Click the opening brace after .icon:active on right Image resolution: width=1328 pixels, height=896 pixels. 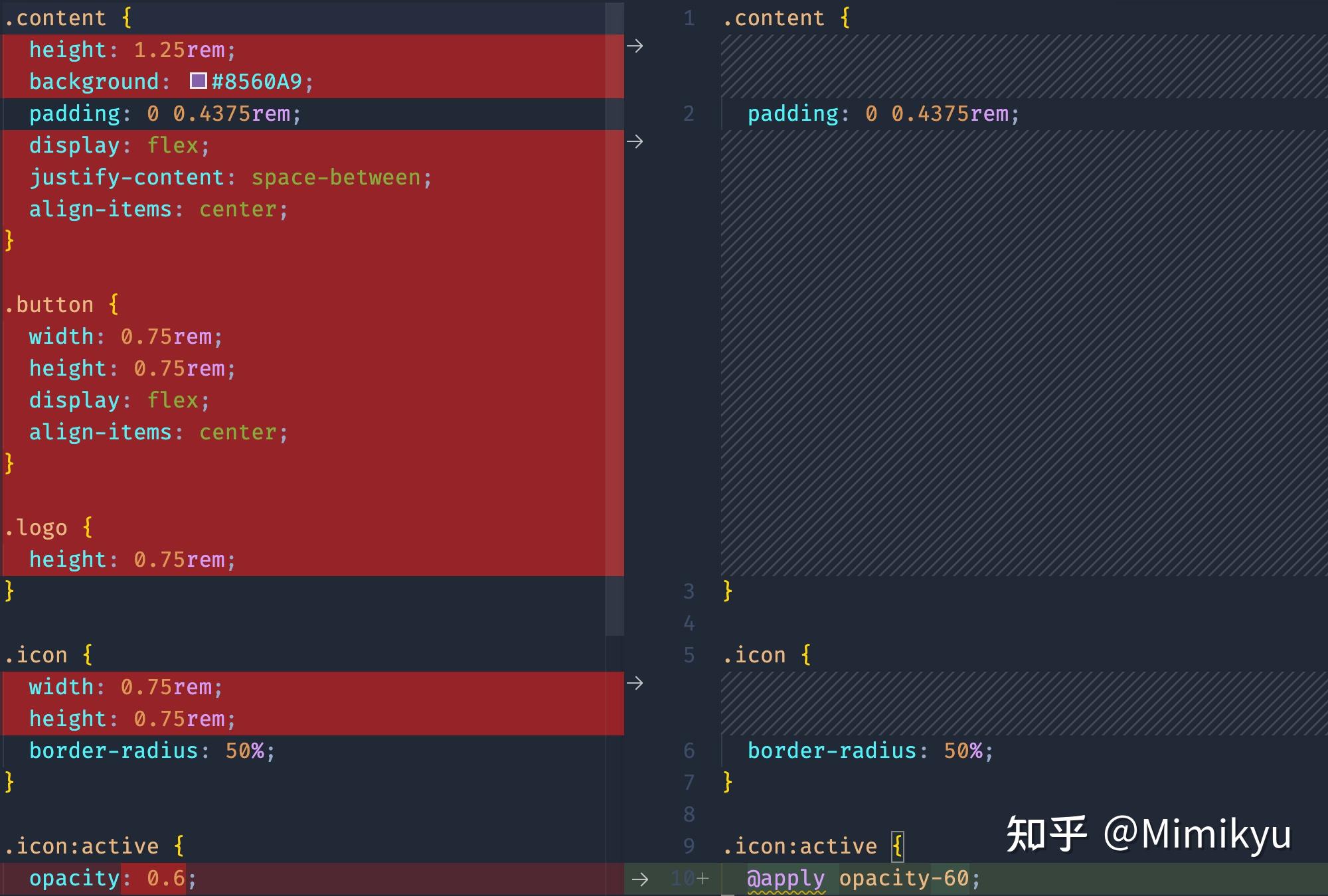(x=898, y=846)
